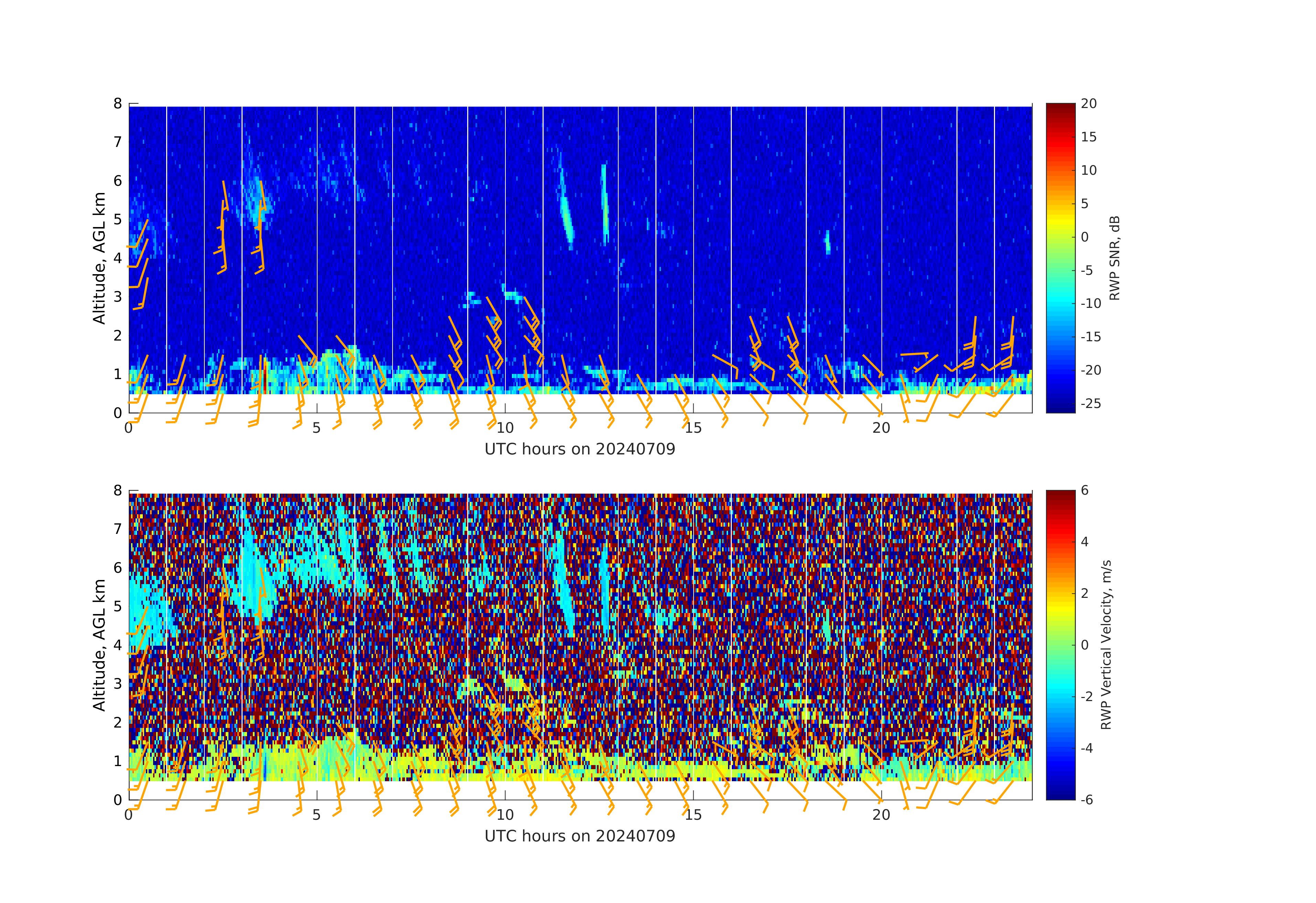Click the hour 15 tick on the top plot
The image size is (1316, 903).
693,428
